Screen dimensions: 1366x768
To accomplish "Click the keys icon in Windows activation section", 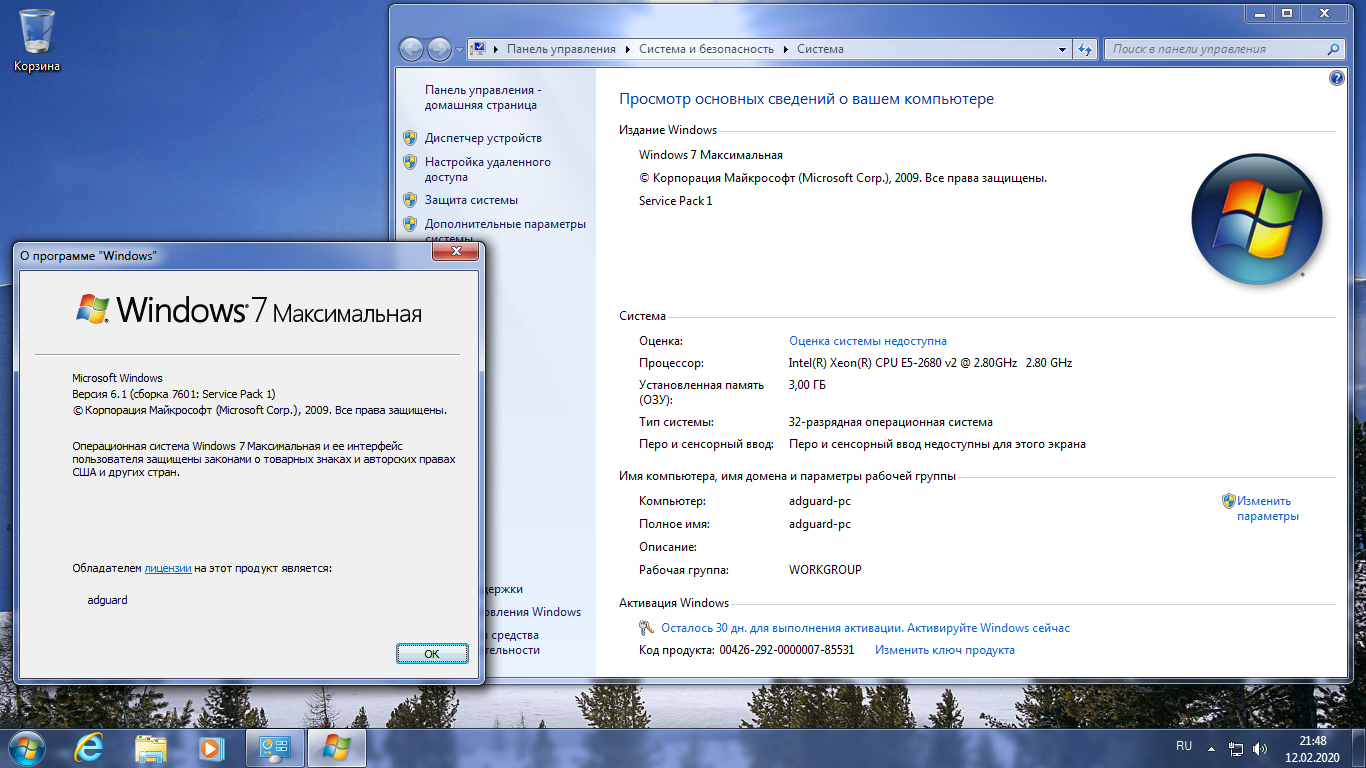I will point(646,628).
